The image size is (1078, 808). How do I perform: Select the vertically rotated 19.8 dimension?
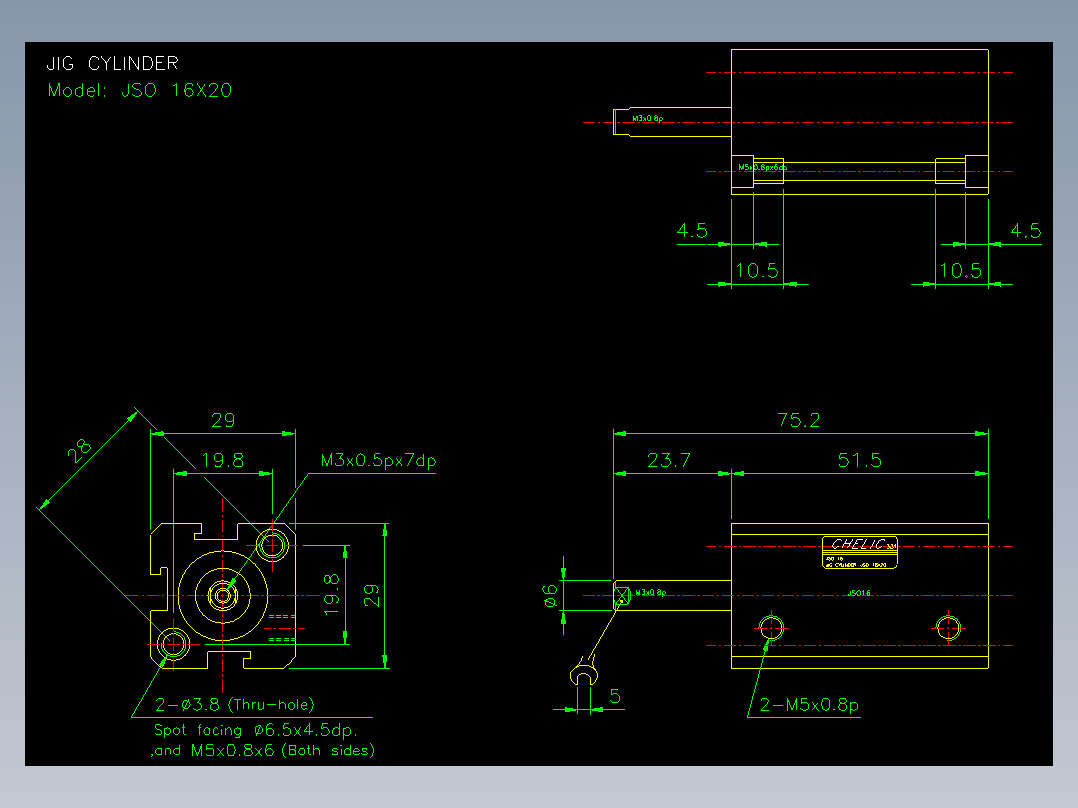(331, 594)
